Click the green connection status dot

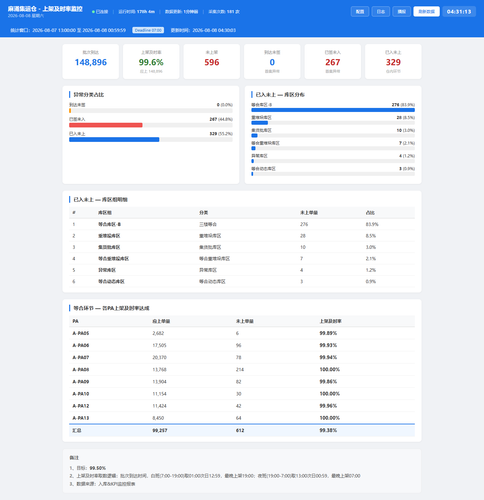pos(93,12)
